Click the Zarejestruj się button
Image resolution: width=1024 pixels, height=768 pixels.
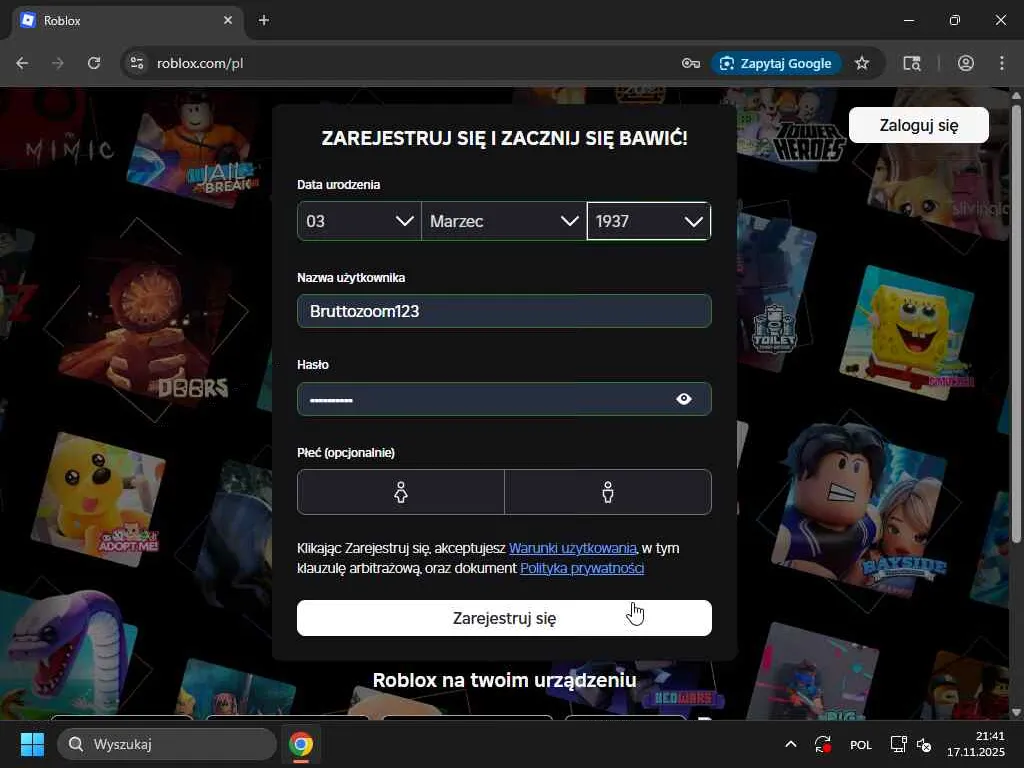tap(504, 618)
